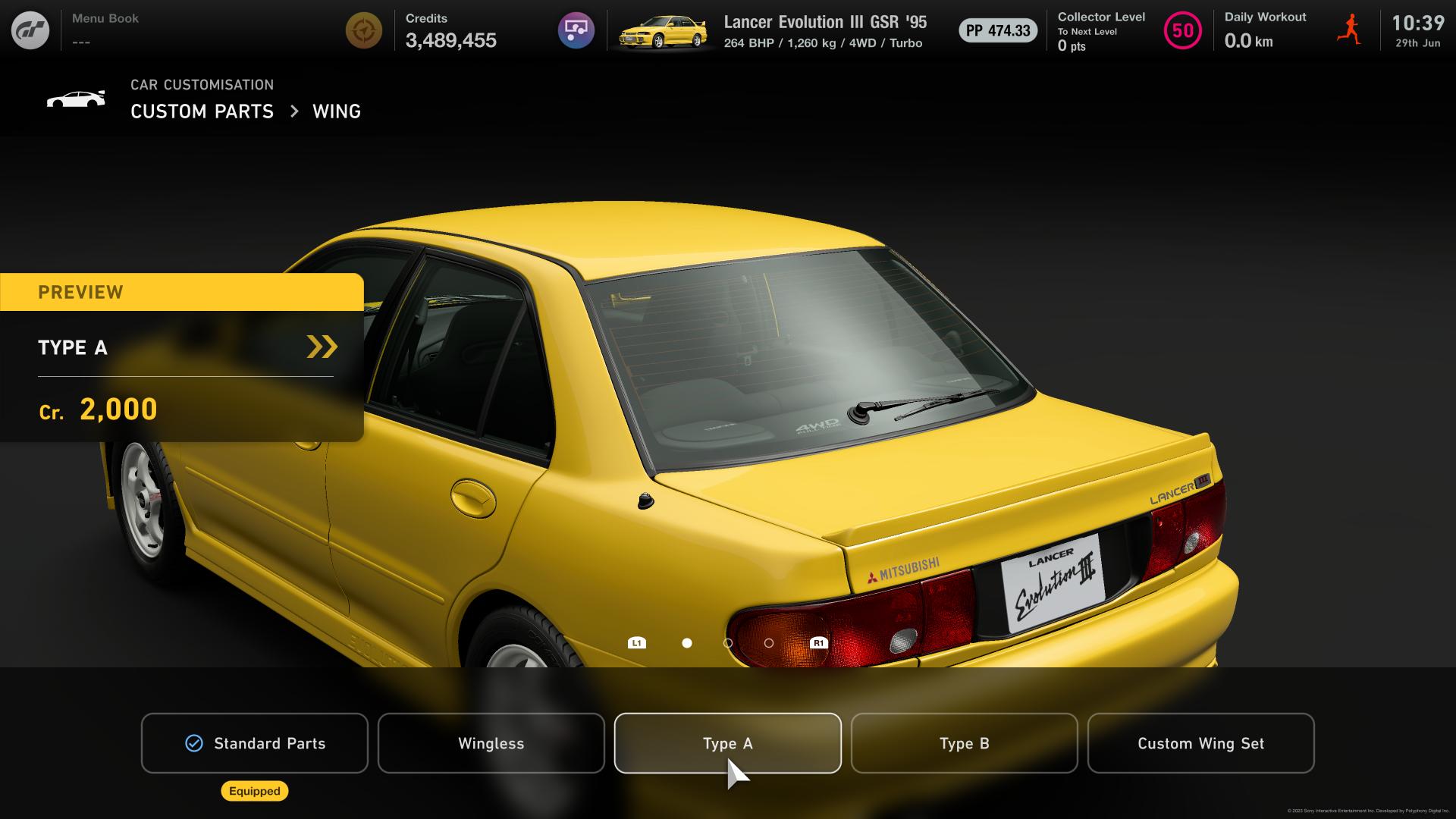Choose the Type B wing
The height and width of the screenshot is (819, 1456).
(x=965, y=743)
